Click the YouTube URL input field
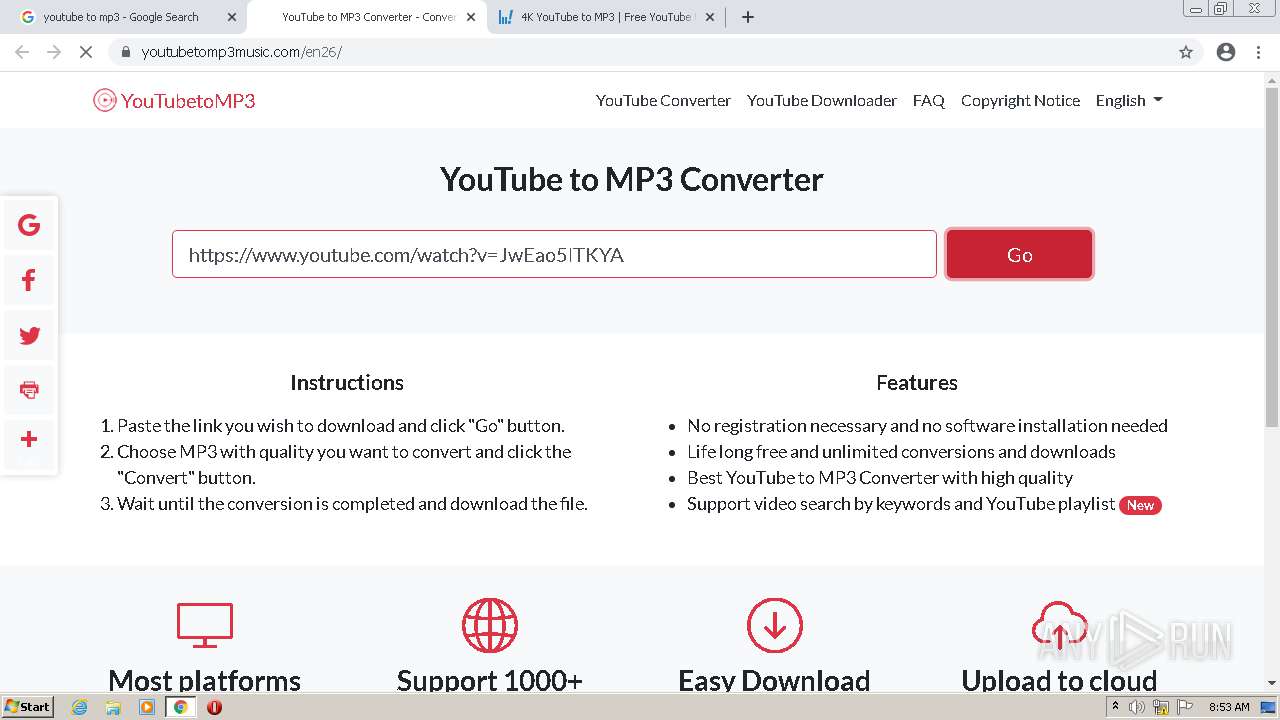 coord(554,254)
